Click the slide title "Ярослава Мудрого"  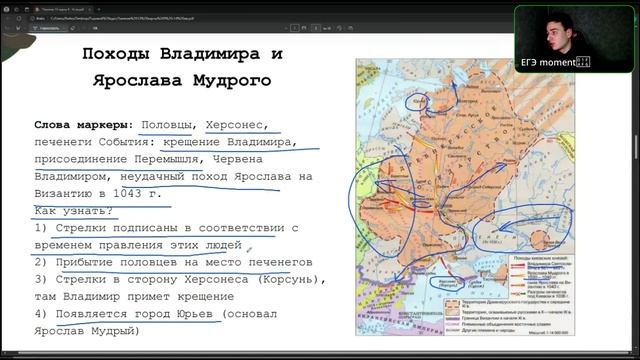[182, 80]
